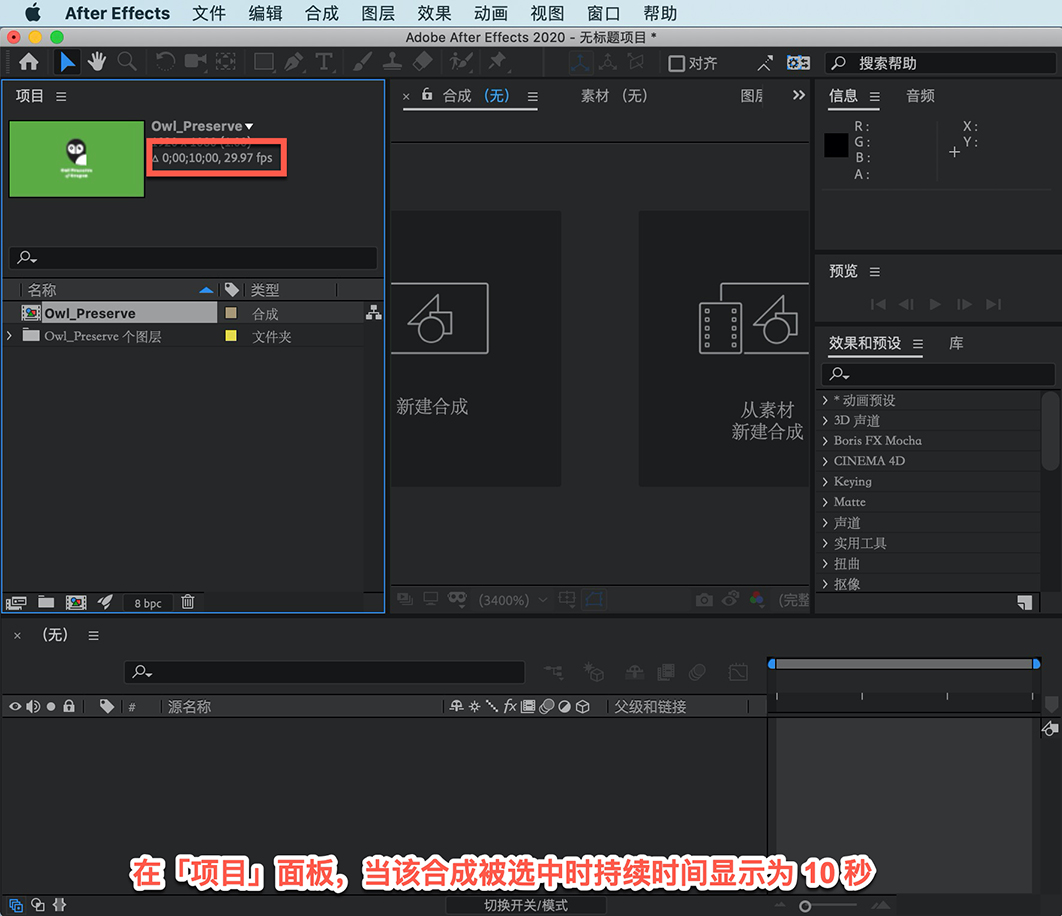Click 切换开关/模式 toggle button
Image resolution: width=1062 pixels, height=916 pixels.
pyautogui.click(x=526, y=905)
